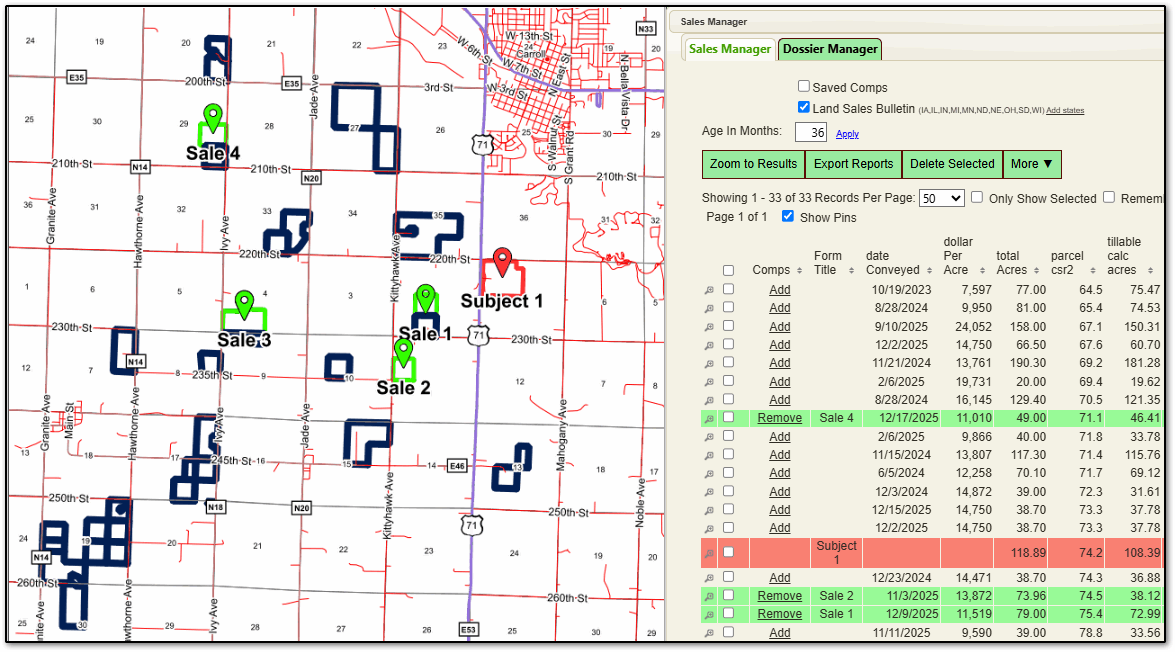Check the select-all checkbox in table header
The width and height of the screenshot is (1175, 652).
click(x=728, y=270)
